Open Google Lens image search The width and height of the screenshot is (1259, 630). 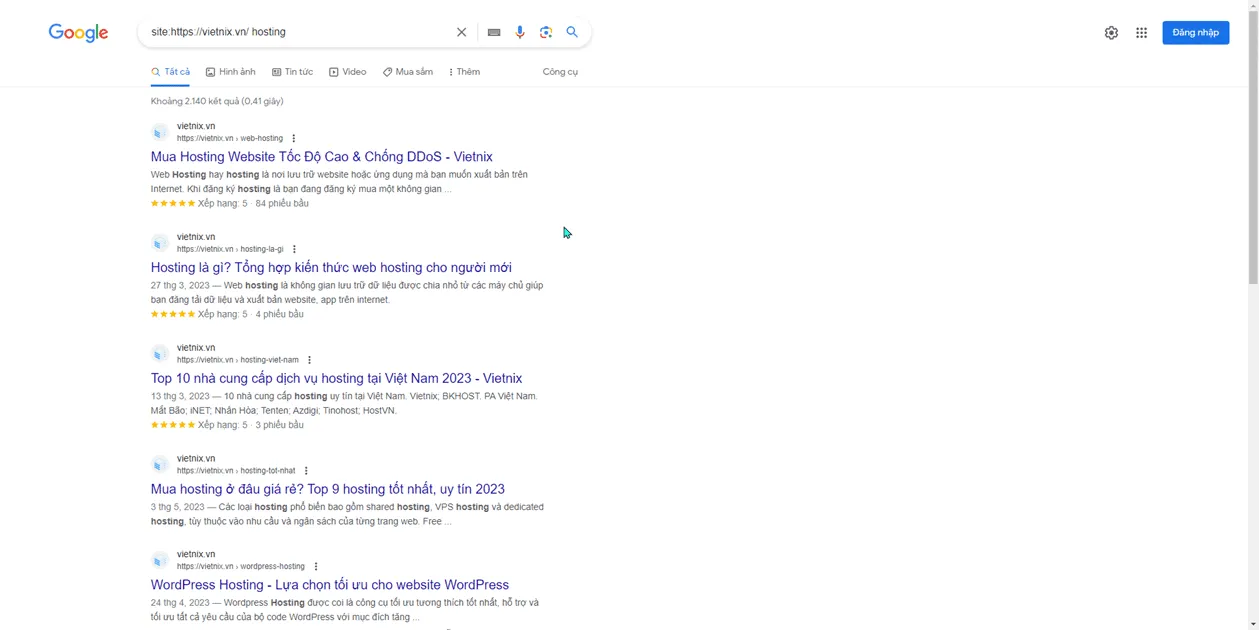click(x=545, y=31)
